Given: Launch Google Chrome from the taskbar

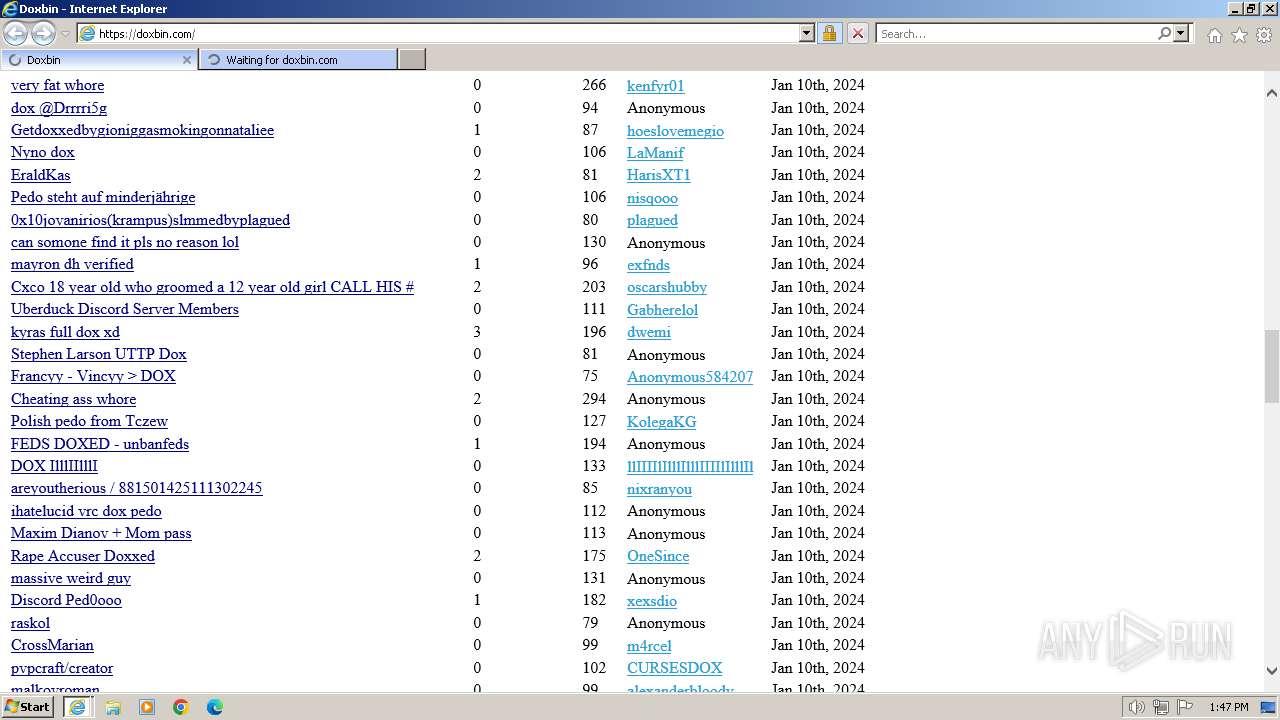Looking at the screenshot, I should [181, 707].
